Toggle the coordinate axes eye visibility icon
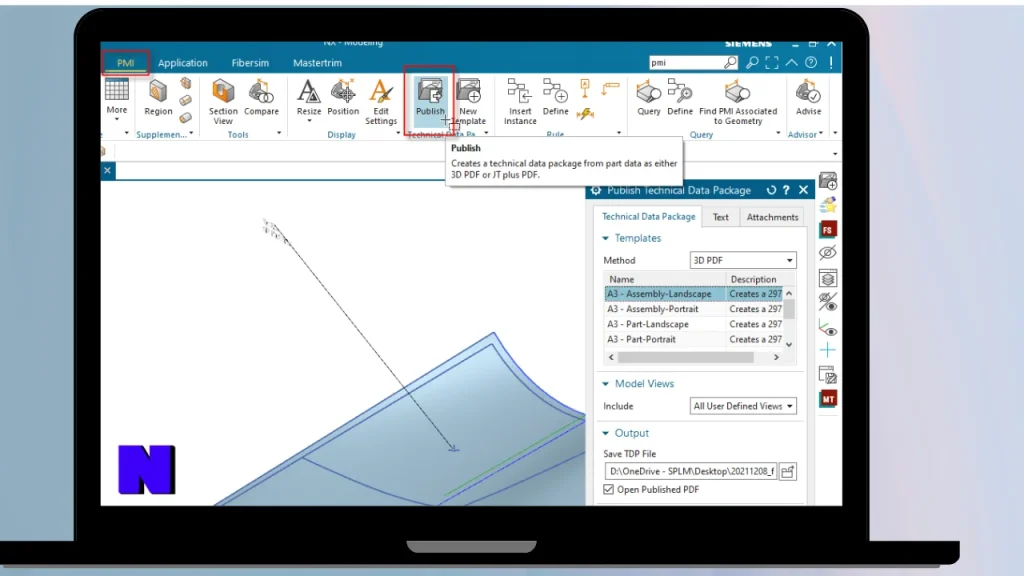Screen dimensions: 1024x576 827,329
